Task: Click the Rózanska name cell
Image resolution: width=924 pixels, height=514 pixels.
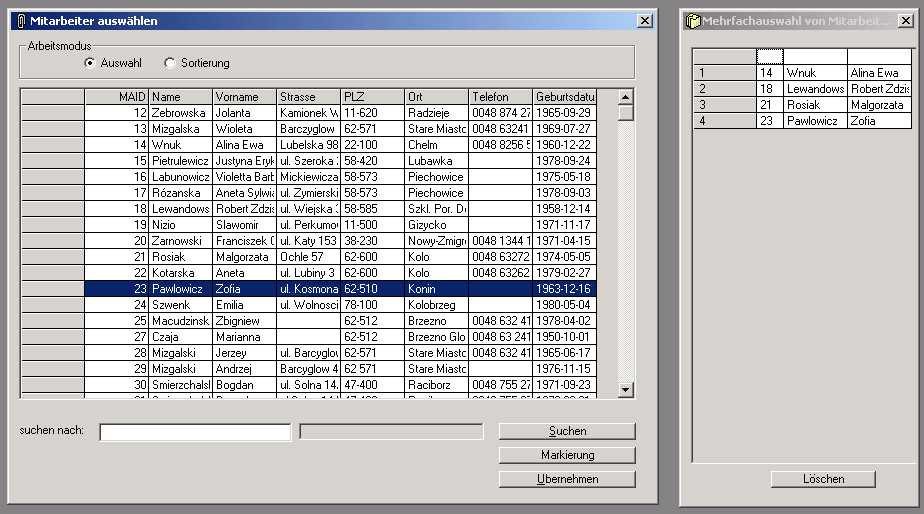Action: pyautogui.click(x=181, y=193)
